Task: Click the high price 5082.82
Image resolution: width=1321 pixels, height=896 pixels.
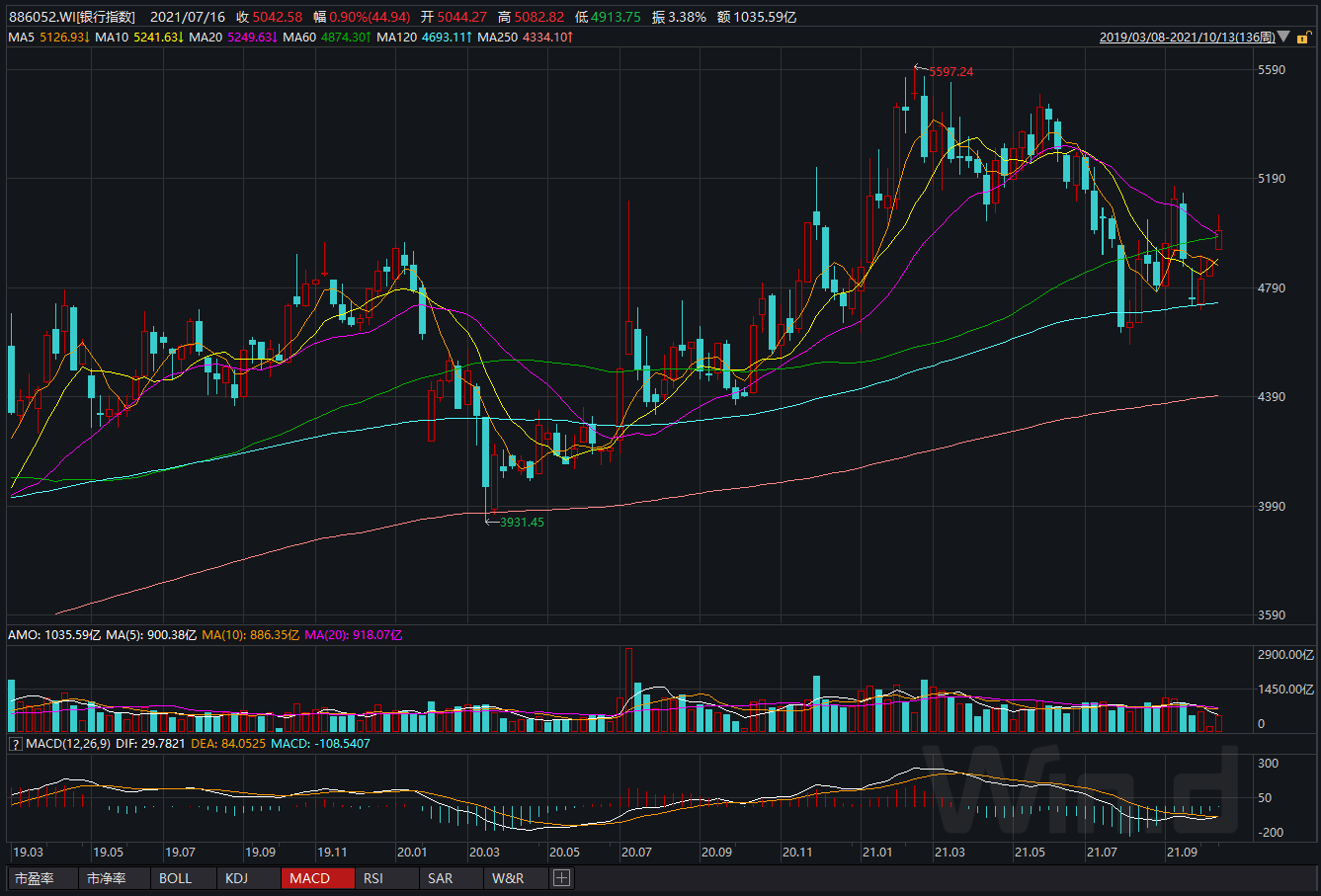Action: (539, 17)
